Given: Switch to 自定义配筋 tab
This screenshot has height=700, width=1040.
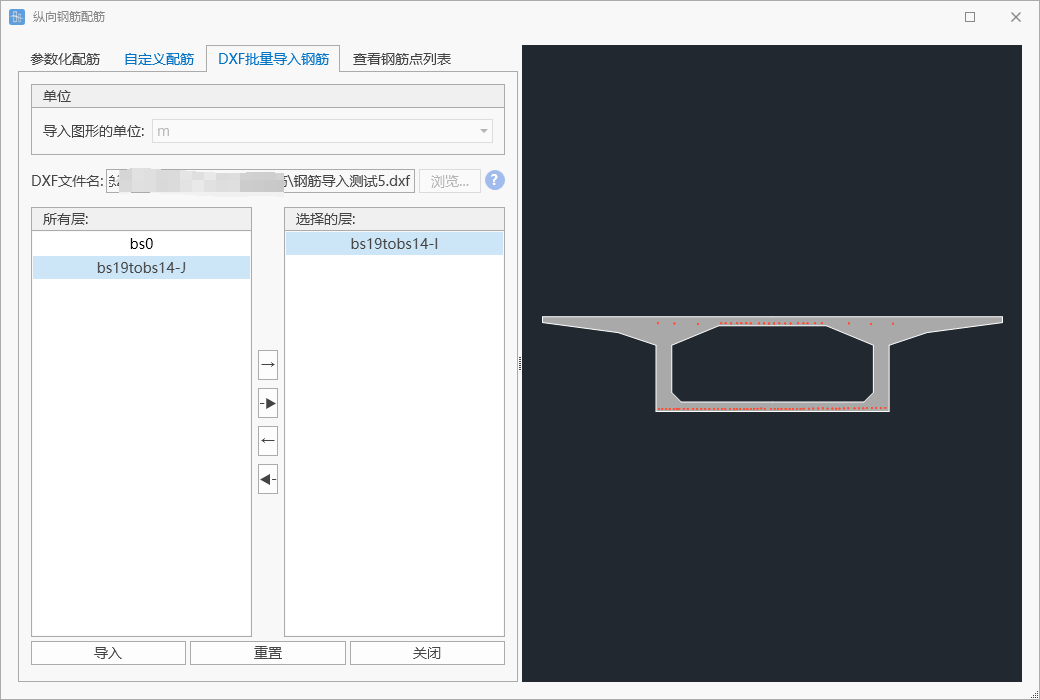Looking at the screenshot, I should [x=159, y=59].
